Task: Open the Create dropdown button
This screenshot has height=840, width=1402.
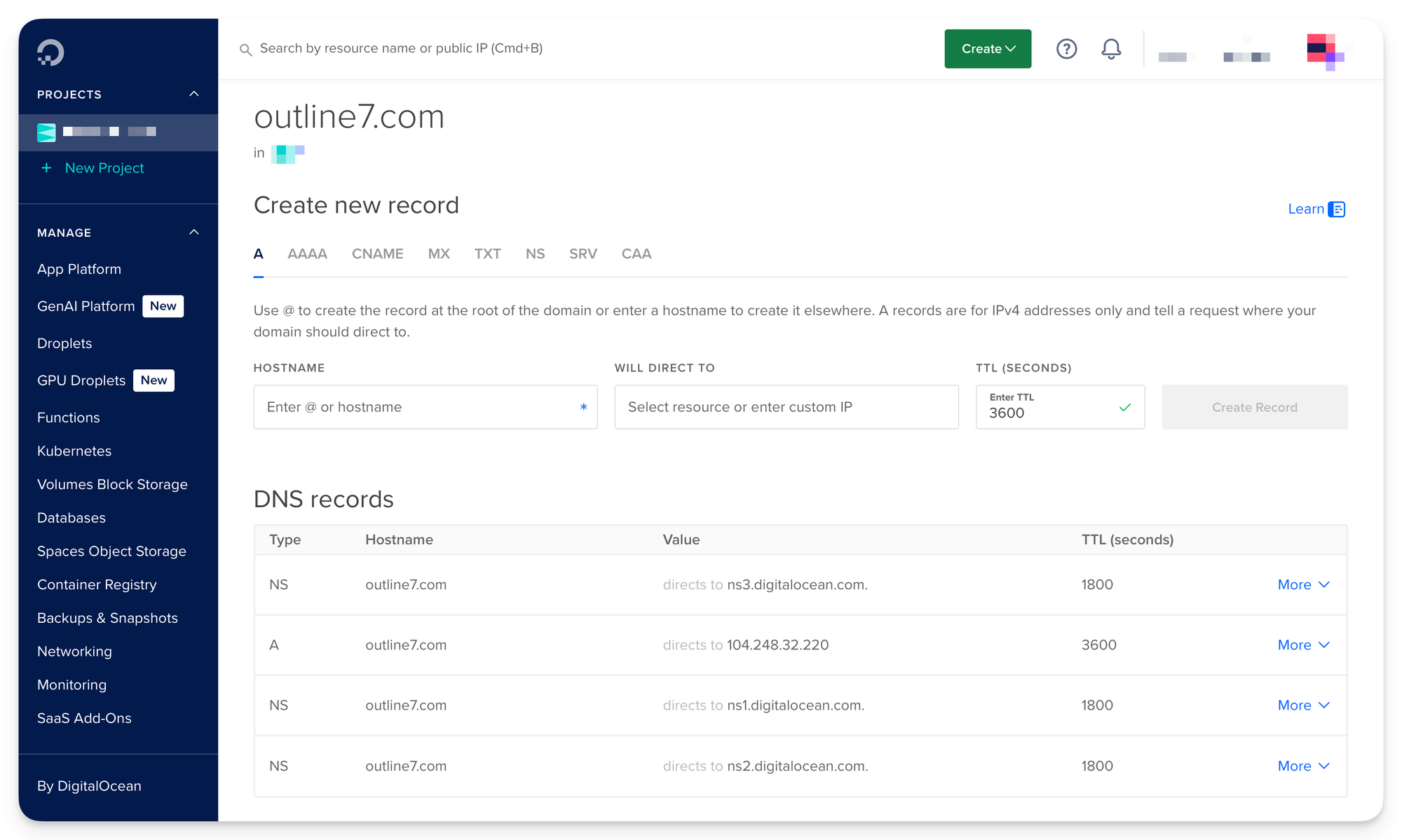Action: tap(988, 49)
